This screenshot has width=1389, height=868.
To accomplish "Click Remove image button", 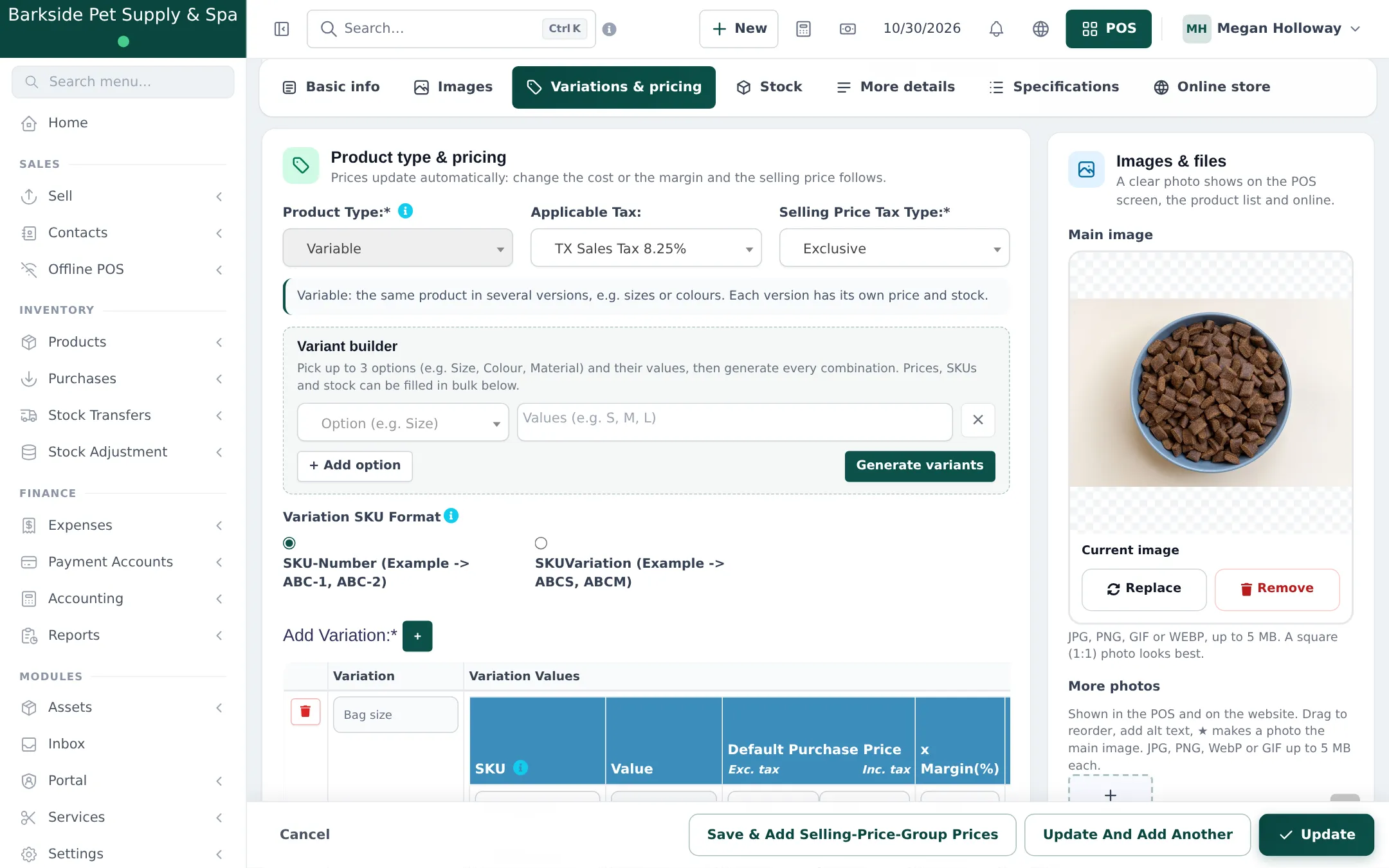I will pyautogui.click(x=1277, y=589).
